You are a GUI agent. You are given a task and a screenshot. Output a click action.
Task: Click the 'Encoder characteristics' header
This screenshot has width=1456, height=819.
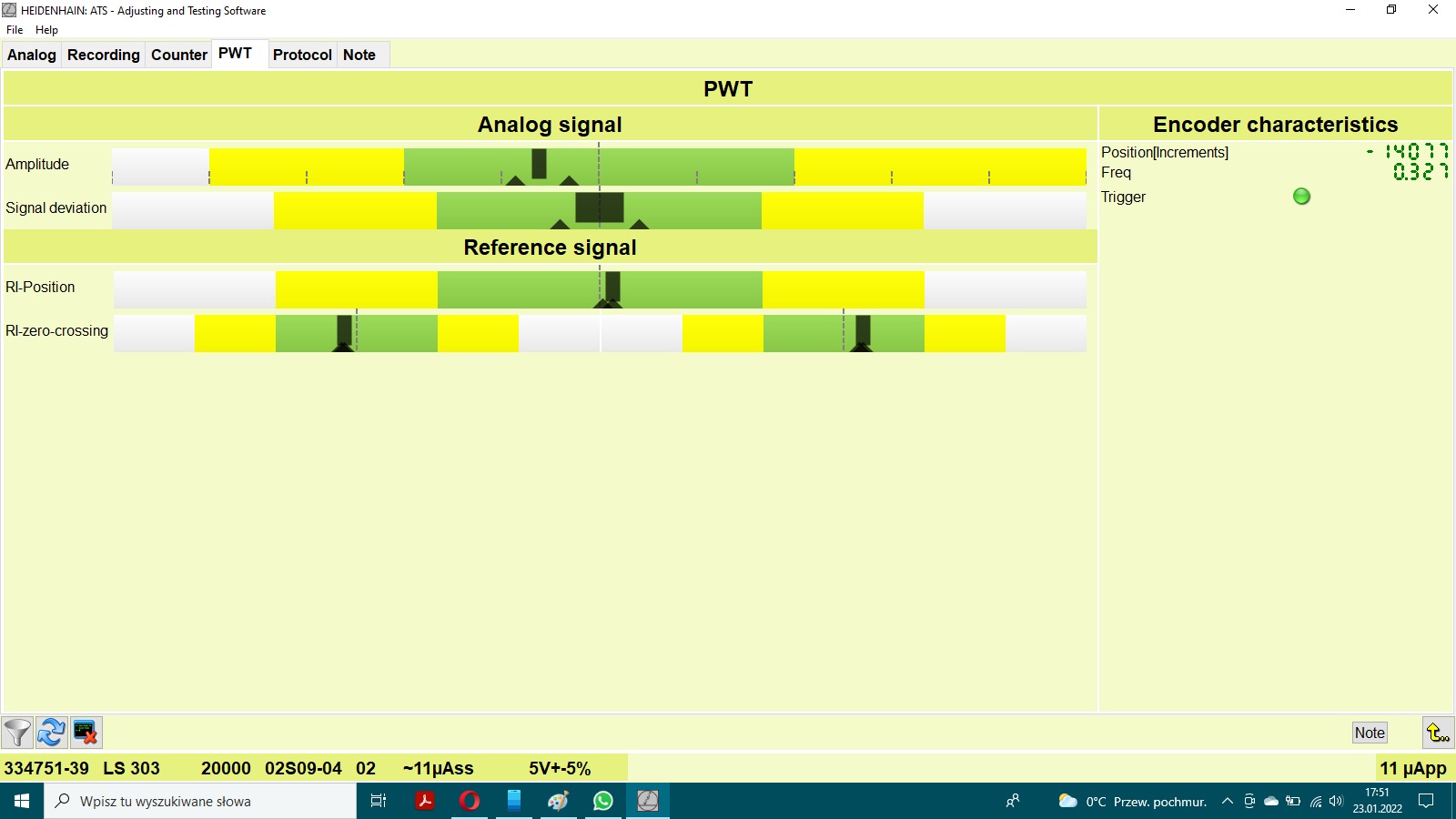click(1275, 125)
